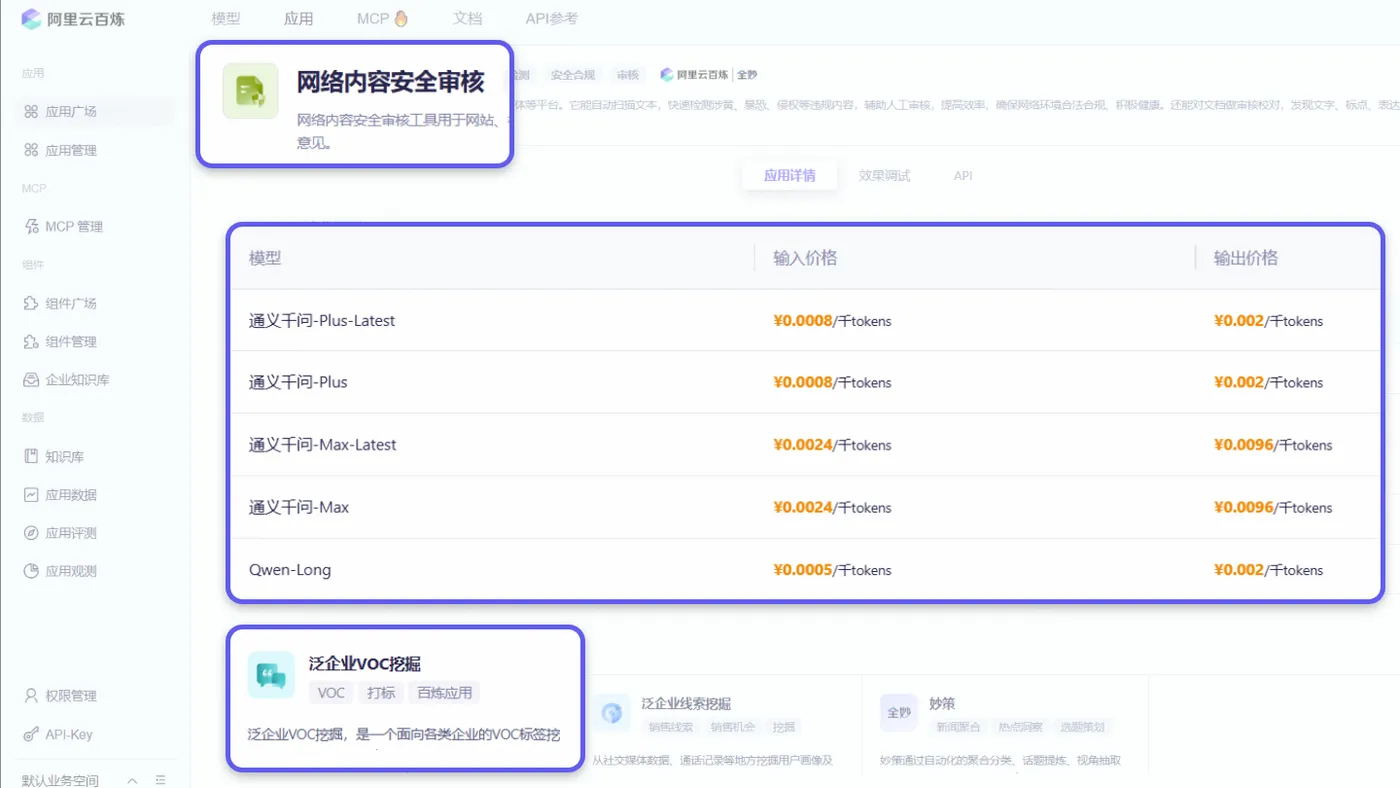The image size is (1400, 788).
Task: Click the sidebar collapse menu icon
Action: (x=161, y=780)
